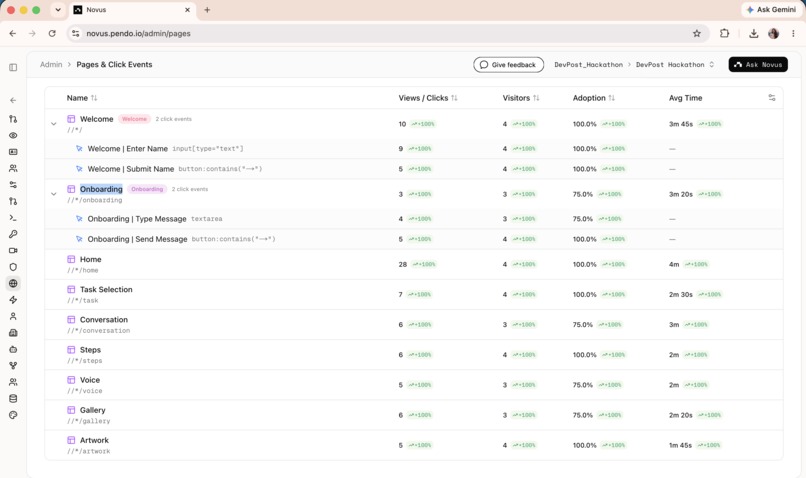Open the lightning bolt sidebar icon
The height and width of the screenshot is (478, 806).
coord(13,300)
